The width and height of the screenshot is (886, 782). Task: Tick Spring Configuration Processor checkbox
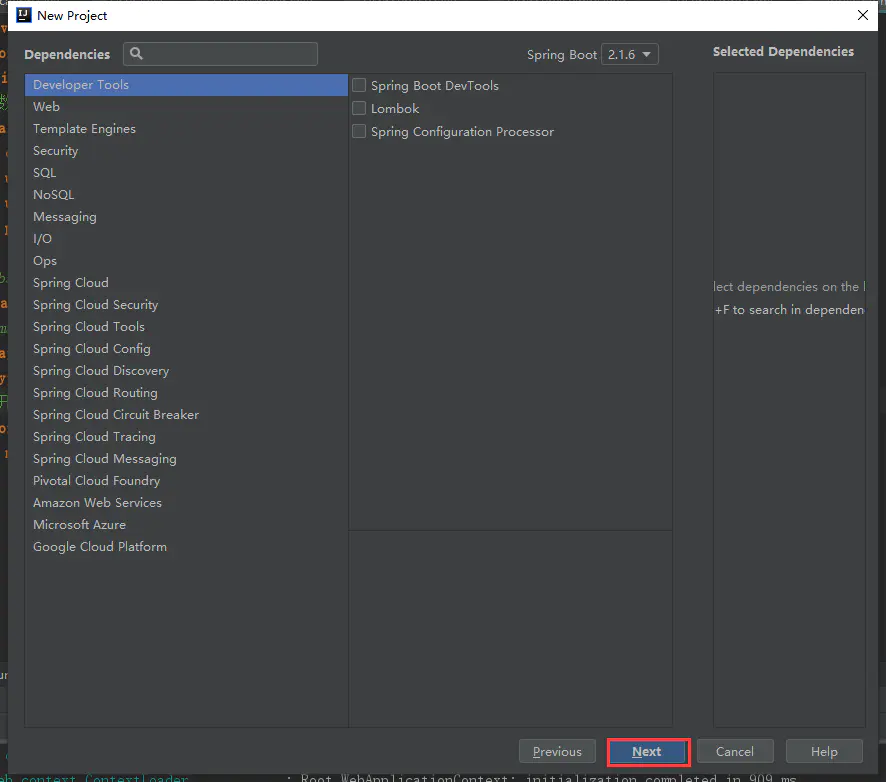[x=359, y=131]
